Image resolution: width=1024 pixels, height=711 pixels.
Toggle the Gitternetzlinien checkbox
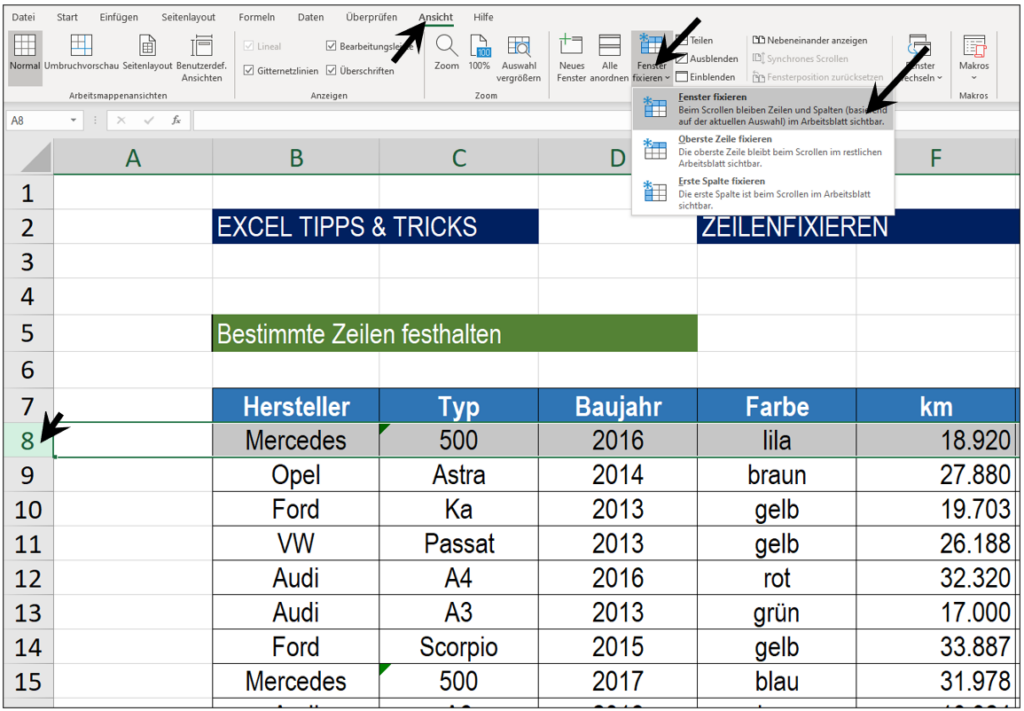pos(248,71)
